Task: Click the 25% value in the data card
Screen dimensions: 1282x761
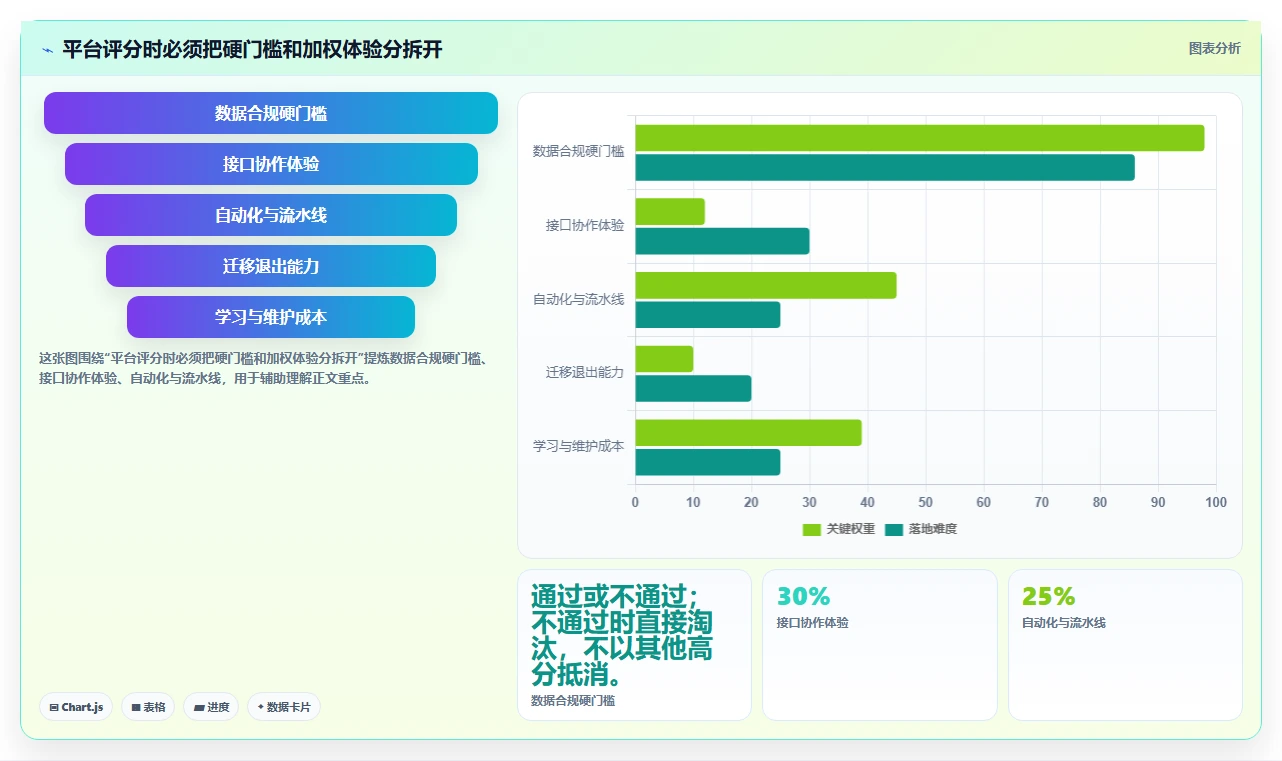Action: 1049,597
